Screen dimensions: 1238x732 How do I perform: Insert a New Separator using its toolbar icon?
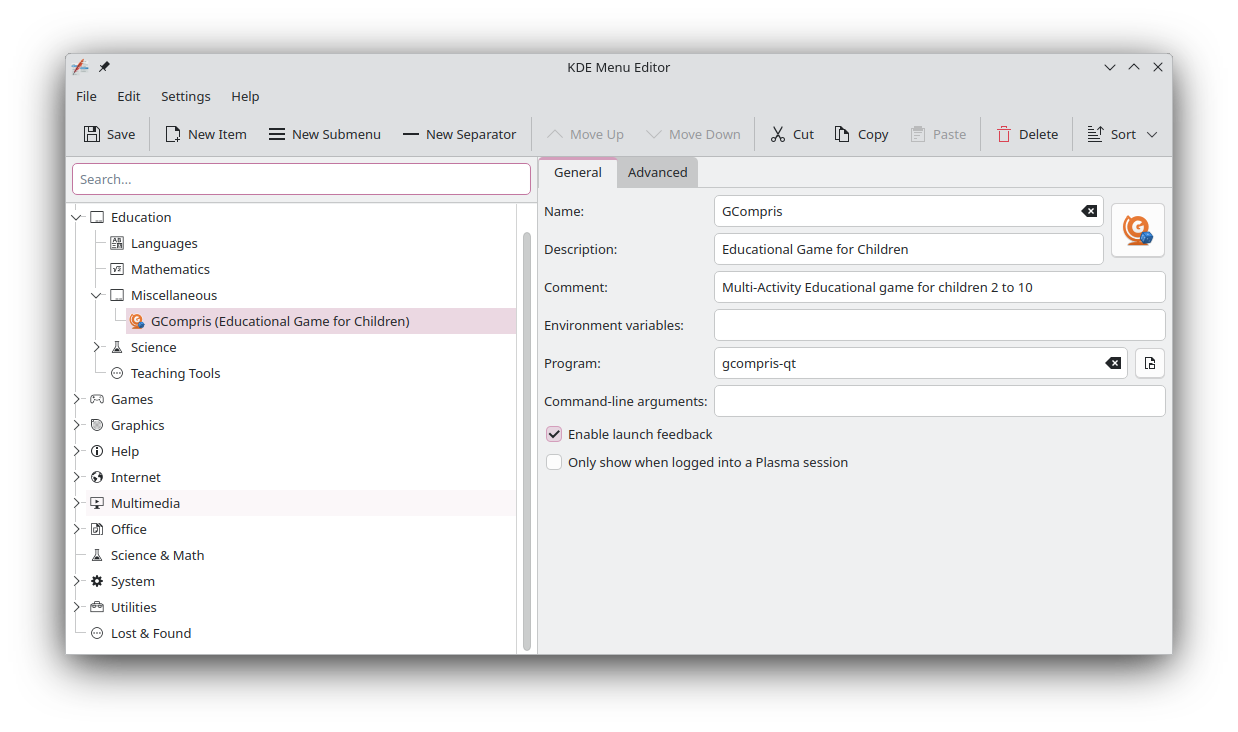coord(410,133)
